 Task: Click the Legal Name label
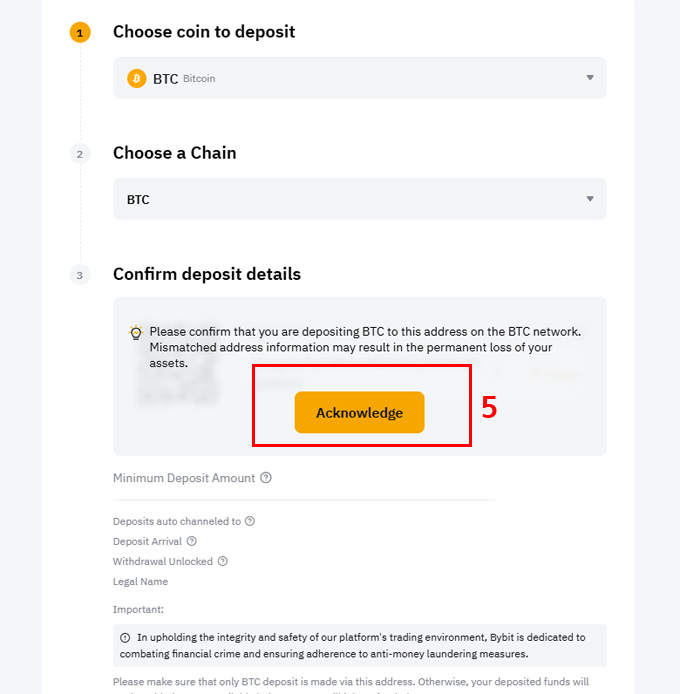(140, 582)
